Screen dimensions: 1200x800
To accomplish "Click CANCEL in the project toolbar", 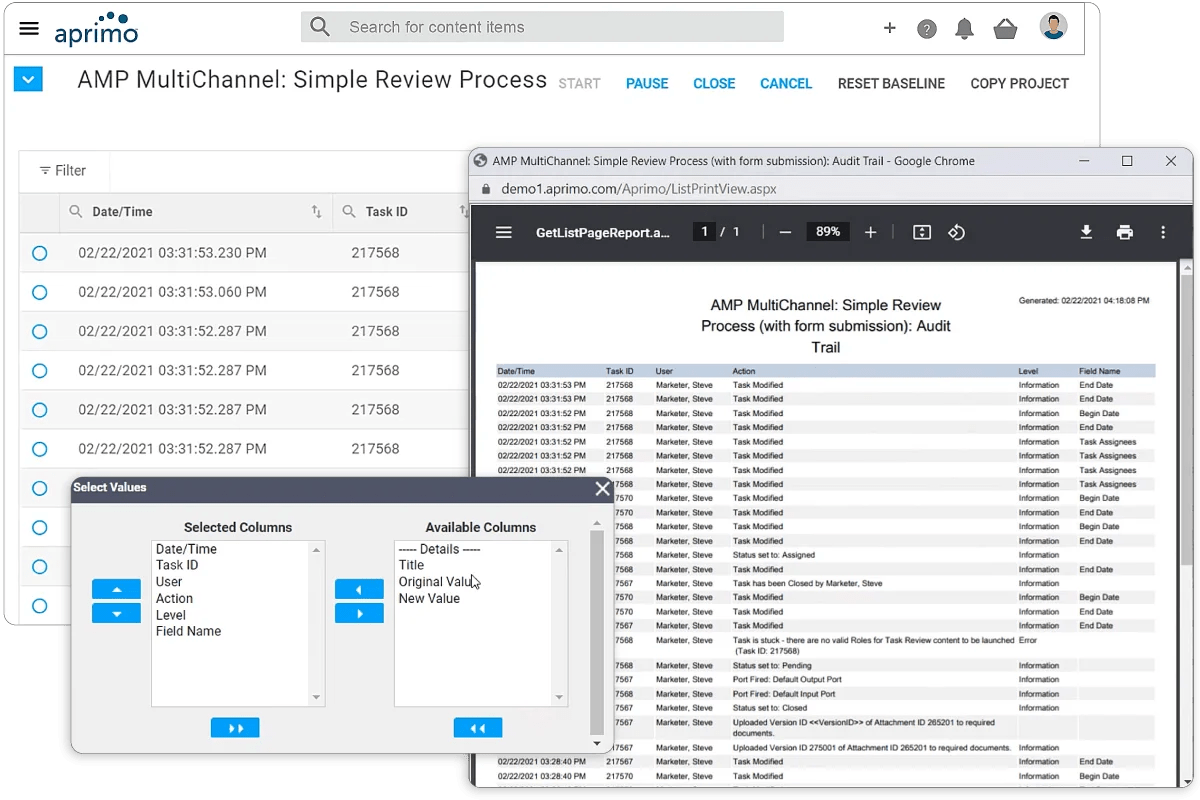I will [x=786, y=84].
